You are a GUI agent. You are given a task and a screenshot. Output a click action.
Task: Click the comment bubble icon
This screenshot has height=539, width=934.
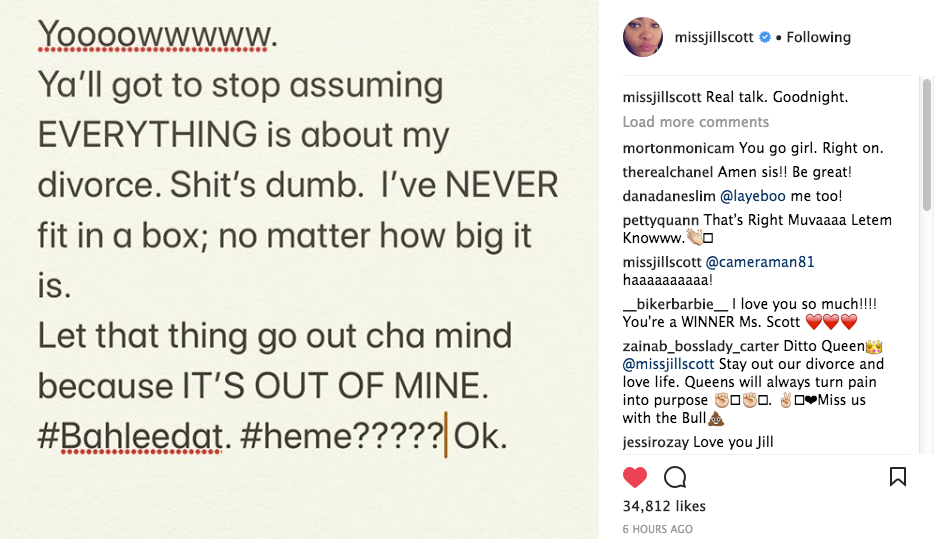point(675,476)
